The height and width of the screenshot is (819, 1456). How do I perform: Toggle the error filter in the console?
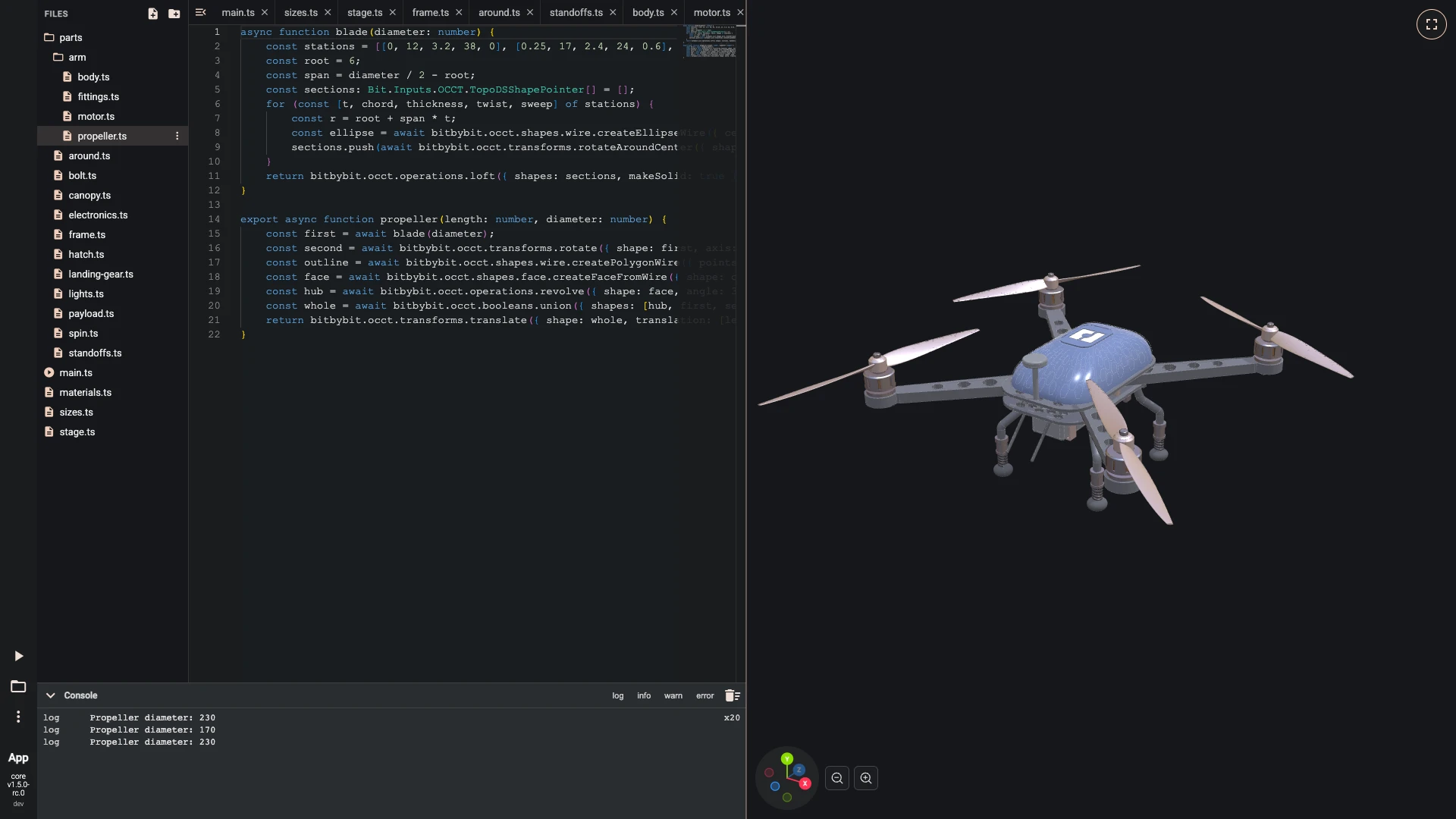(x=705, y=695)
